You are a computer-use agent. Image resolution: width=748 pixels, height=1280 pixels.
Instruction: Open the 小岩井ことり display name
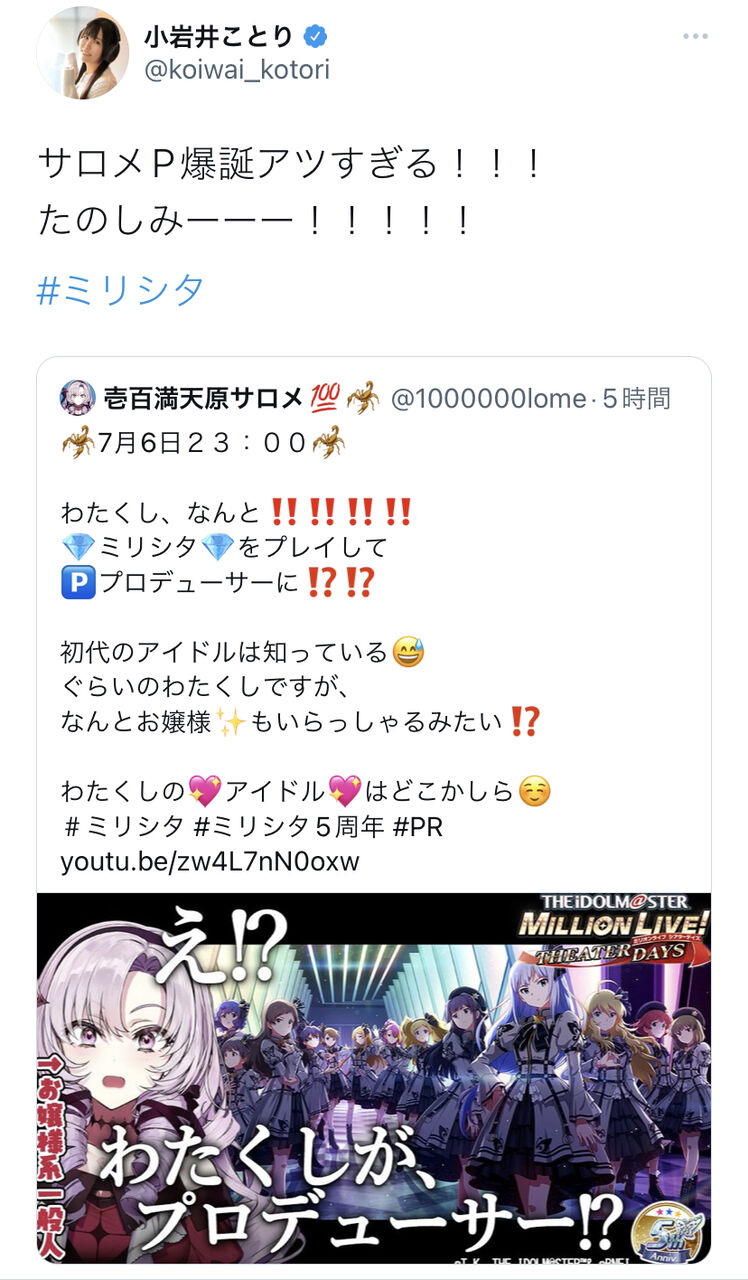[219, 37]
